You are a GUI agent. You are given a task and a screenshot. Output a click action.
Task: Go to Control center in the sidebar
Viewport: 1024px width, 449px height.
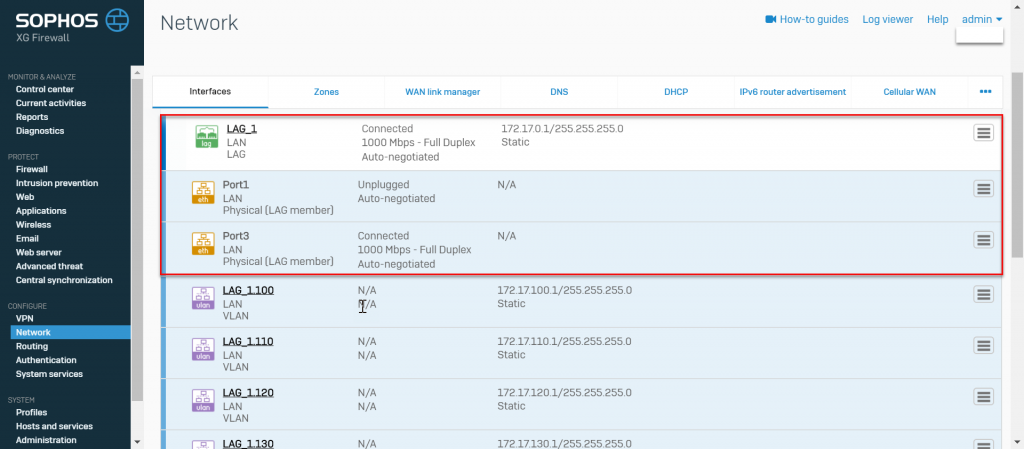click(x=45, y=89)
